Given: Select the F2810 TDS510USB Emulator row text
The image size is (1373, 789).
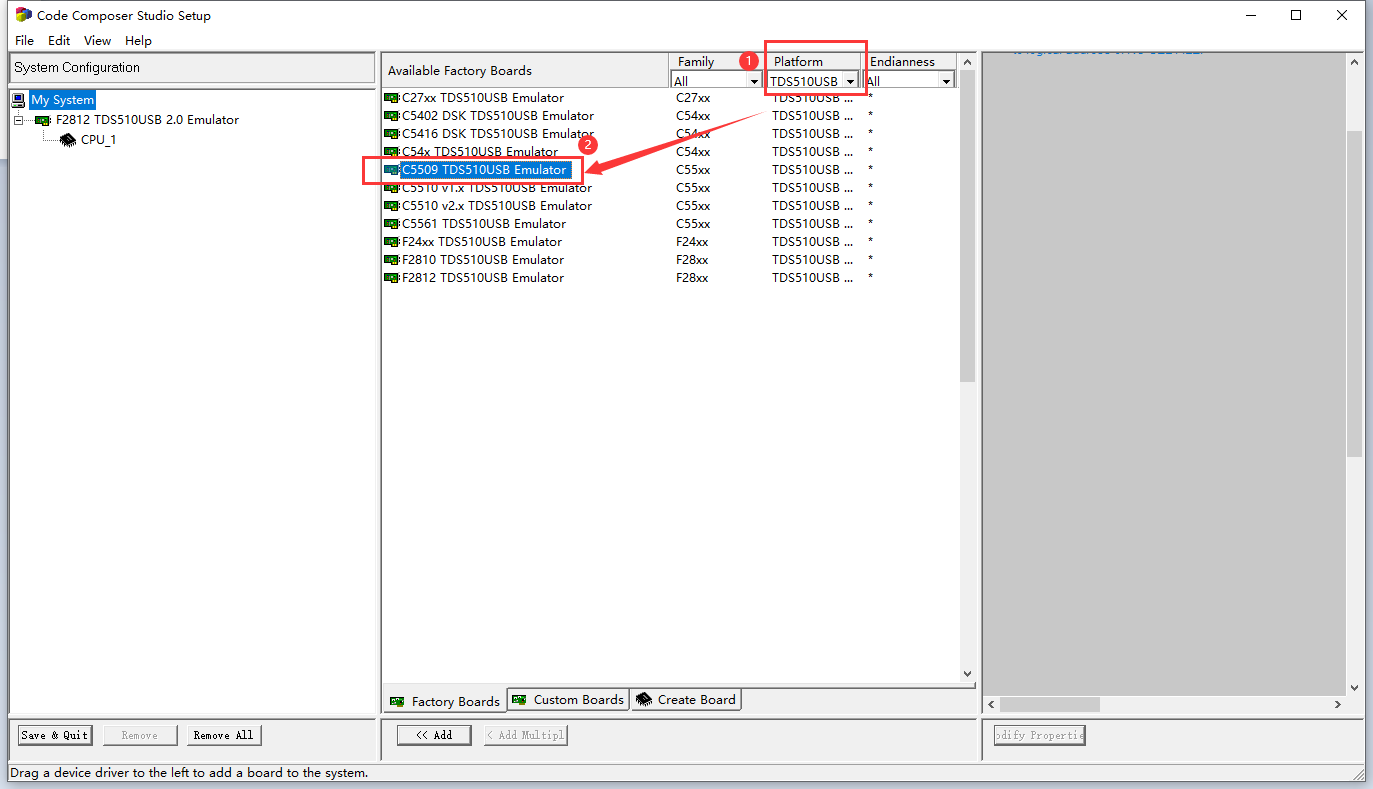Looking at the screenshot, I should pos(483,260).
